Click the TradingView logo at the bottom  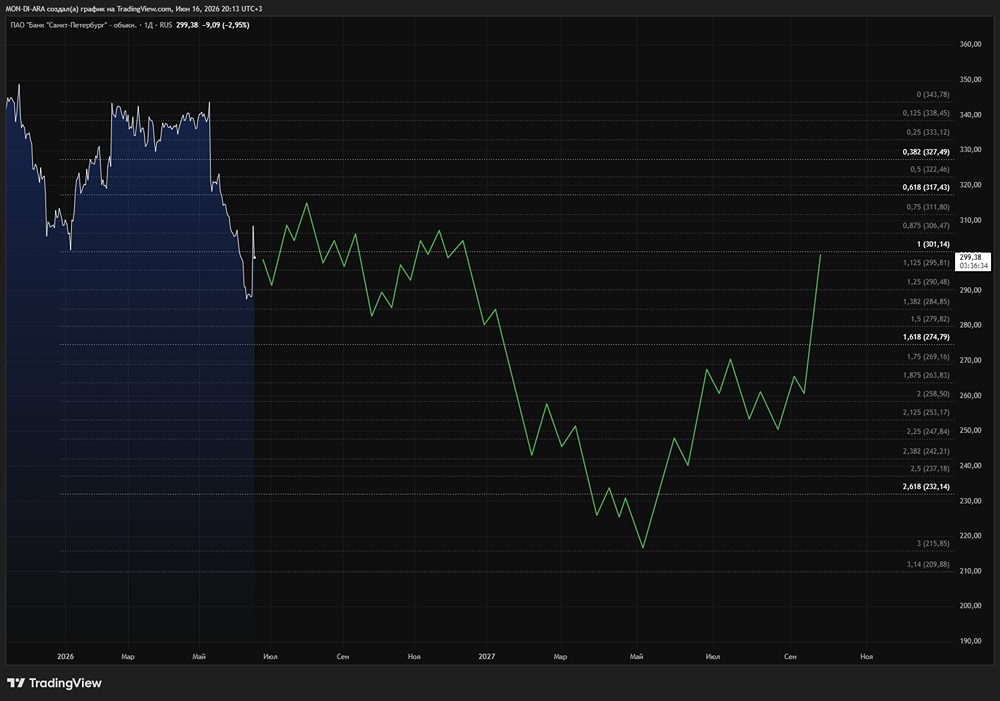point(54,683)
